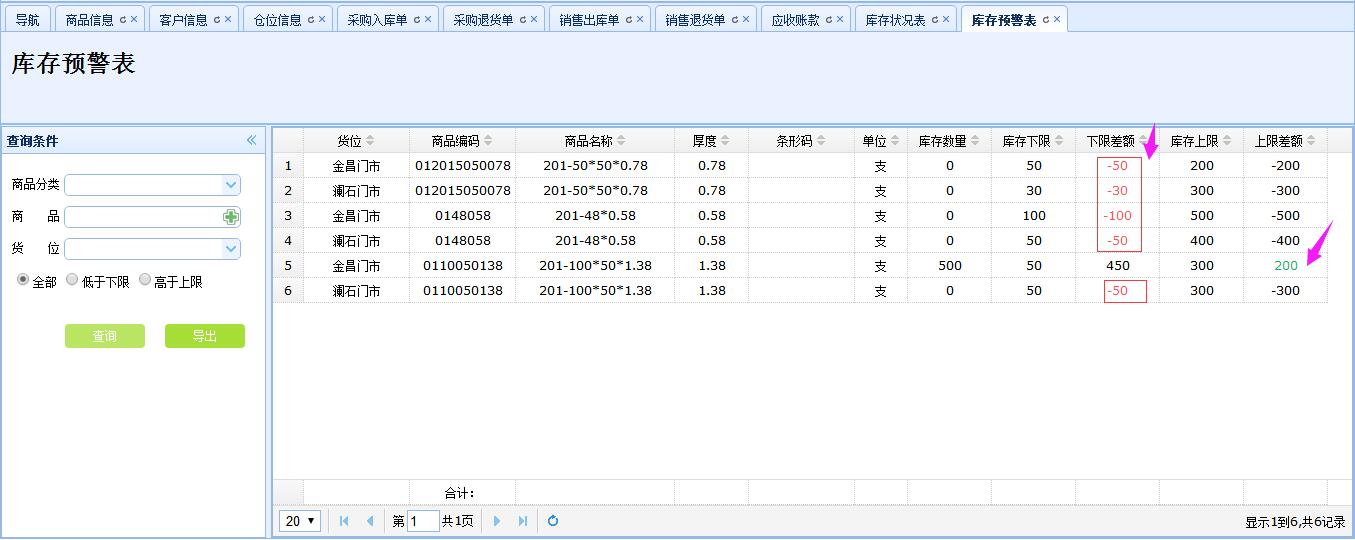Select the 全部 radio button

23,281
